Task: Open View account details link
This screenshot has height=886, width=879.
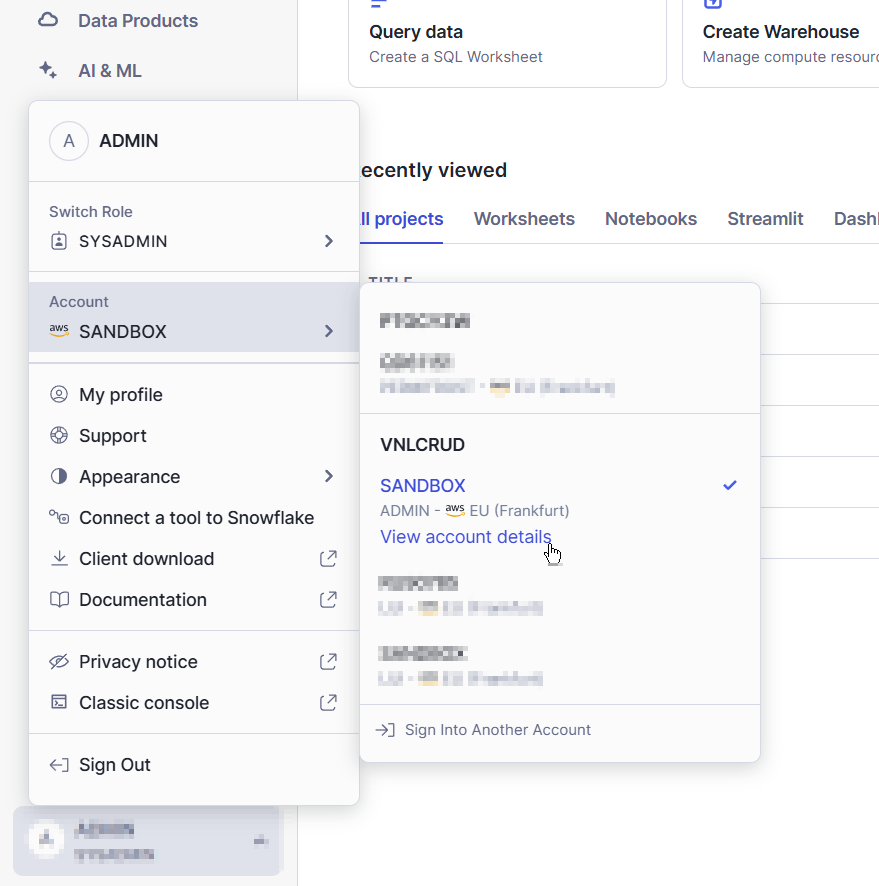Action: pyautogui.click(x=465, y=537)
